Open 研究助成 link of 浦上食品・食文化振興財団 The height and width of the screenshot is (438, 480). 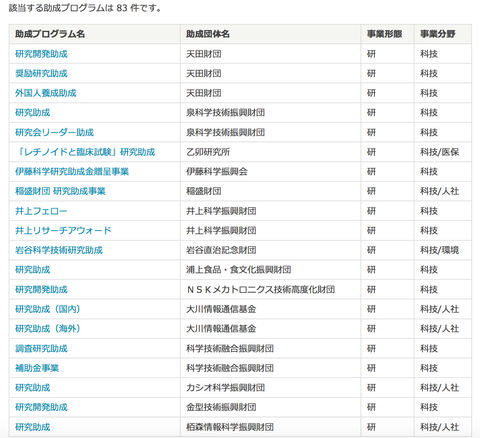(33, 270)
